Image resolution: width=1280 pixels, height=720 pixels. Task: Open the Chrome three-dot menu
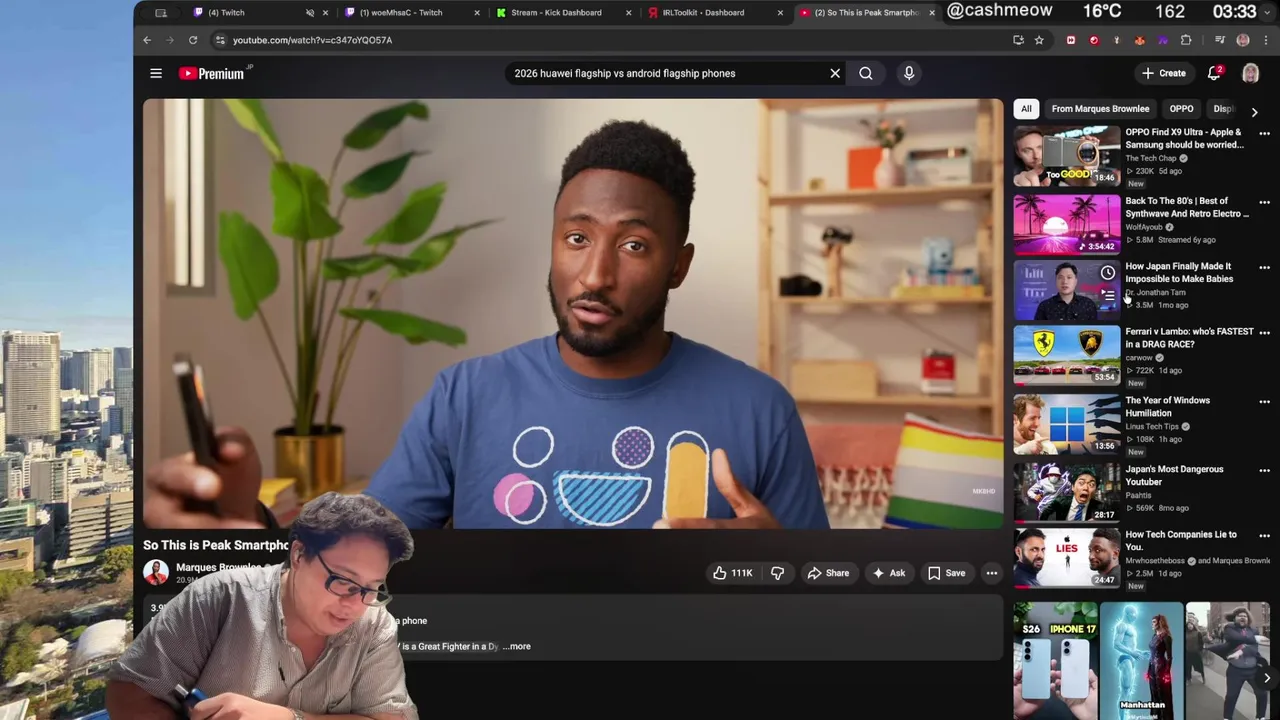coord(1264,40)
